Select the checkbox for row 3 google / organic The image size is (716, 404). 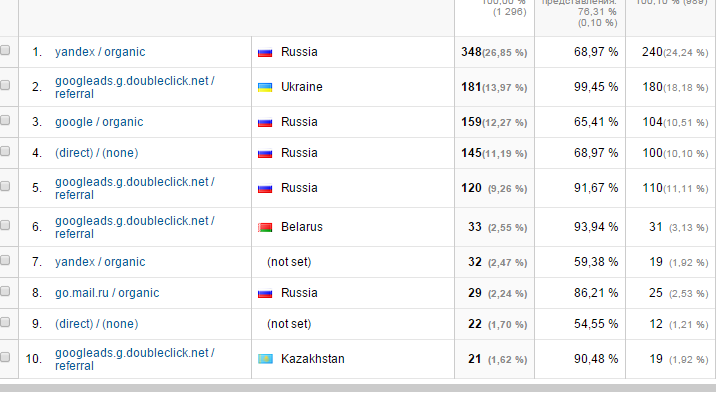point(6,122)
